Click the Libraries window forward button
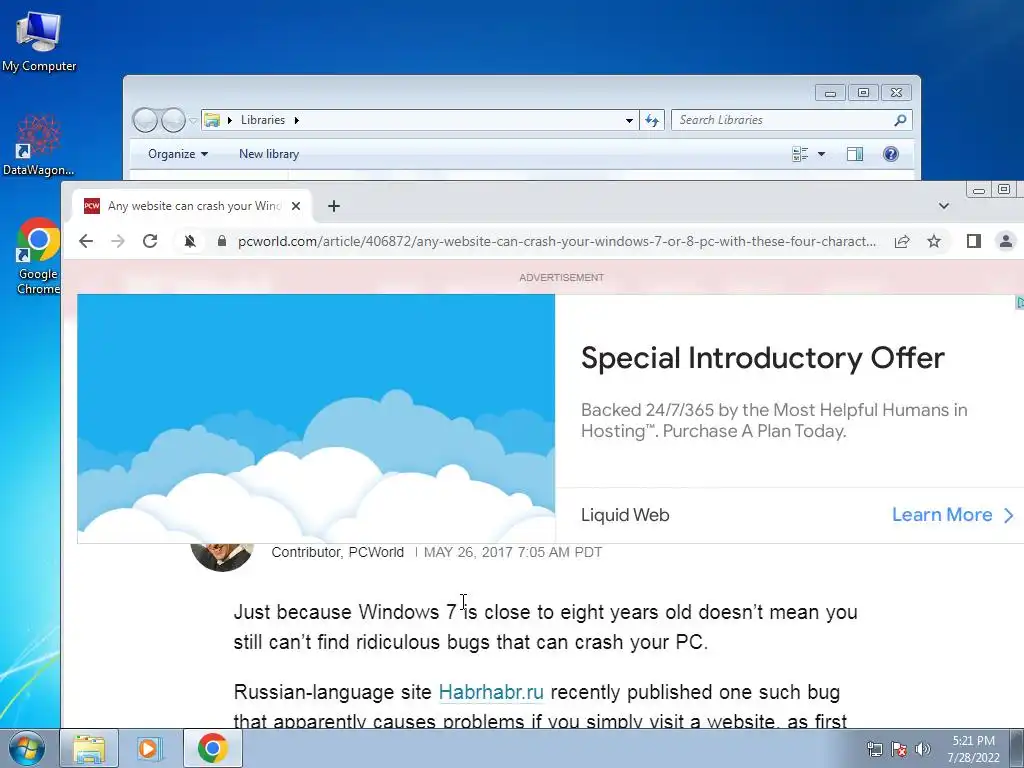Image resolution: width=1024 pixels, height=768 pixels. pos(173,120)
